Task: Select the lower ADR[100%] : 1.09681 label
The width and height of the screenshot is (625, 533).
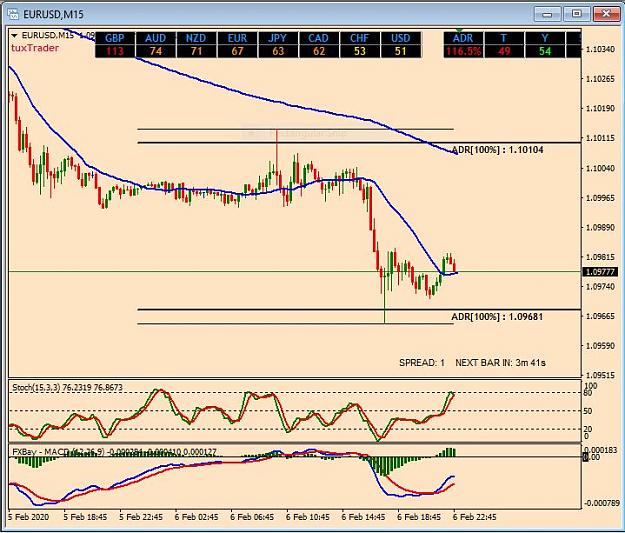Action: [497, 317]
